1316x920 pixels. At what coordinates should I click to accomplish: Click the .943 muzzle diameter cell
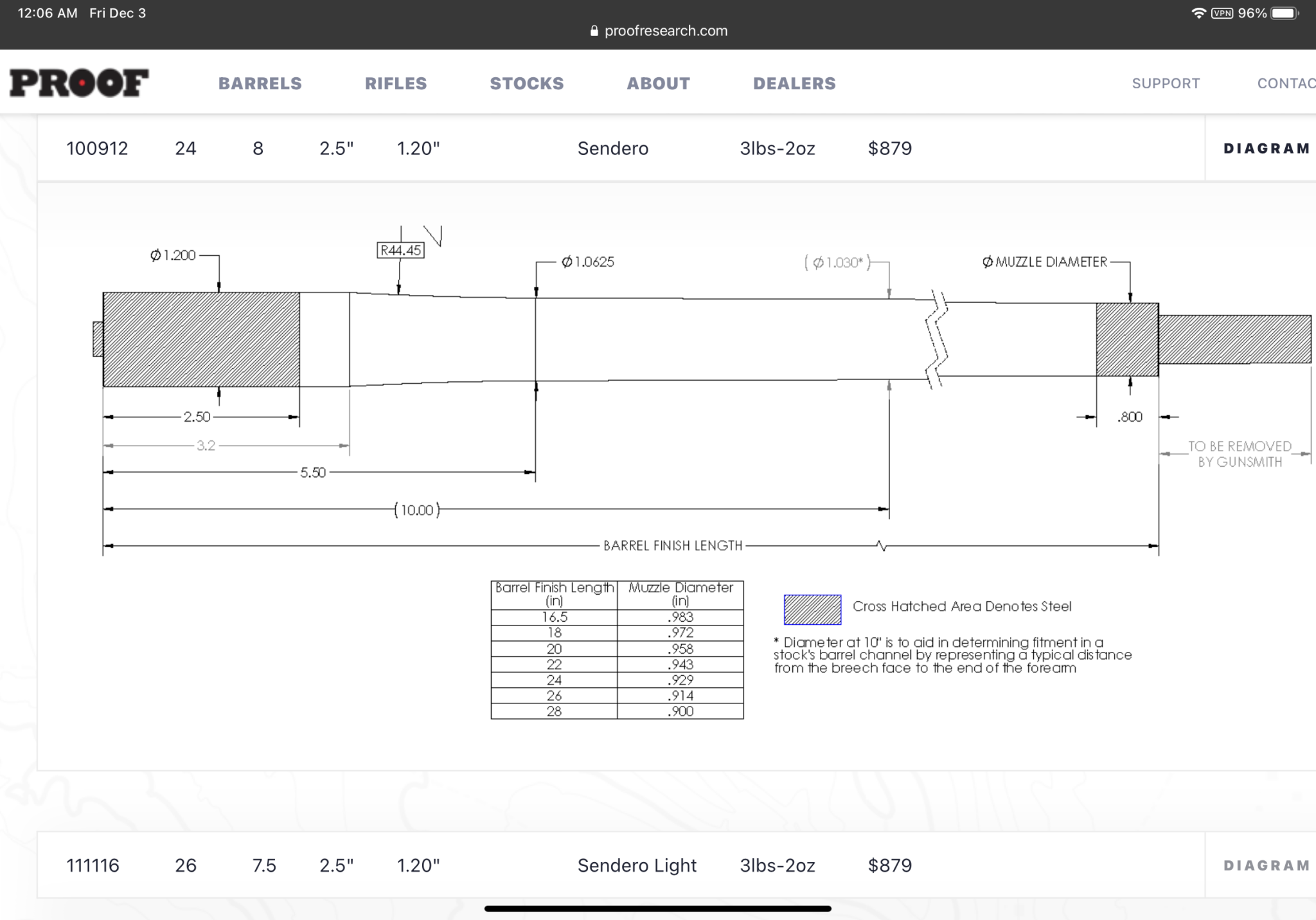(680, 664)
